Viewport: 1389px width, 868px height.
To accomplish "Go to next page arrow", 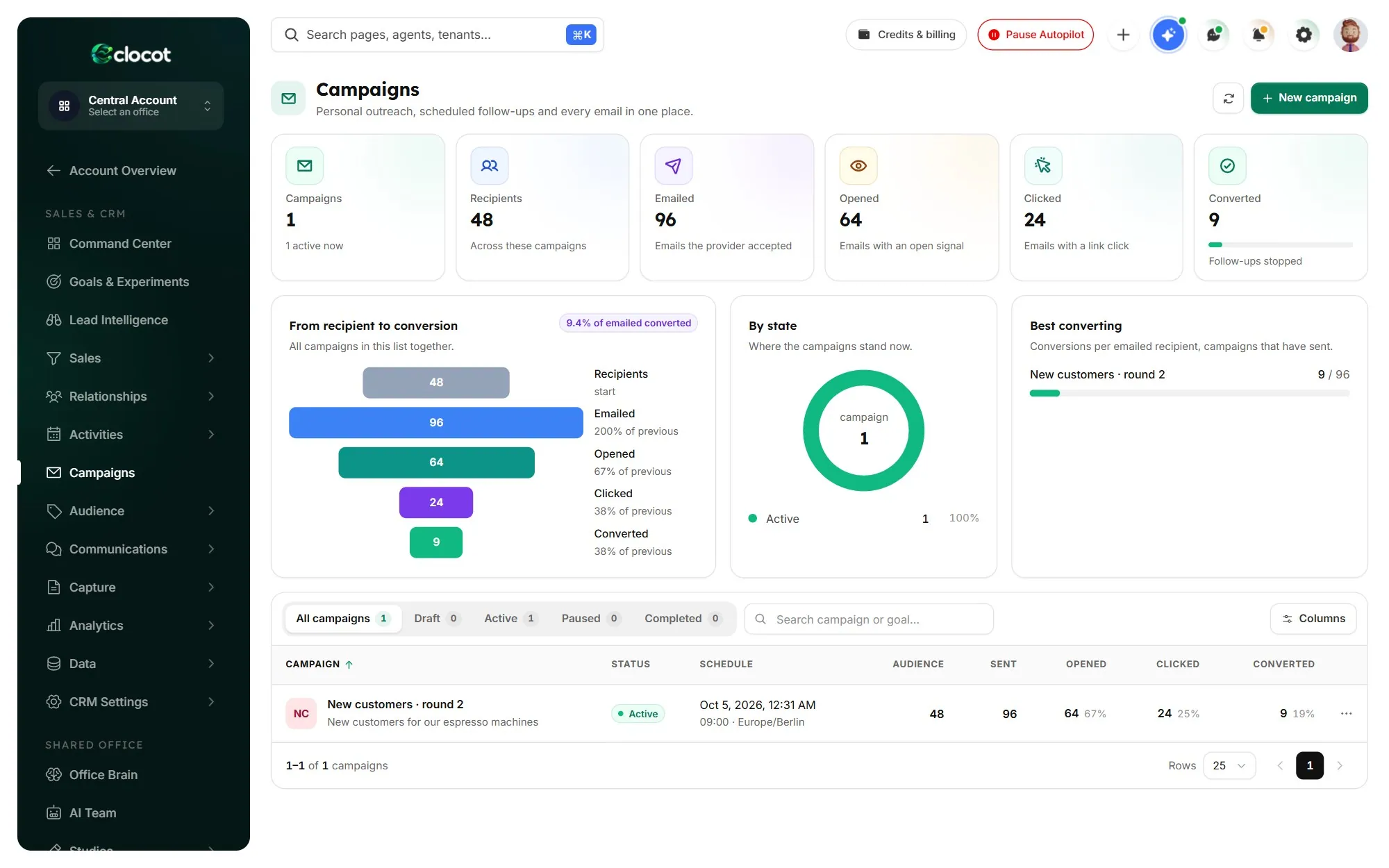I will tap(1340, 766).
